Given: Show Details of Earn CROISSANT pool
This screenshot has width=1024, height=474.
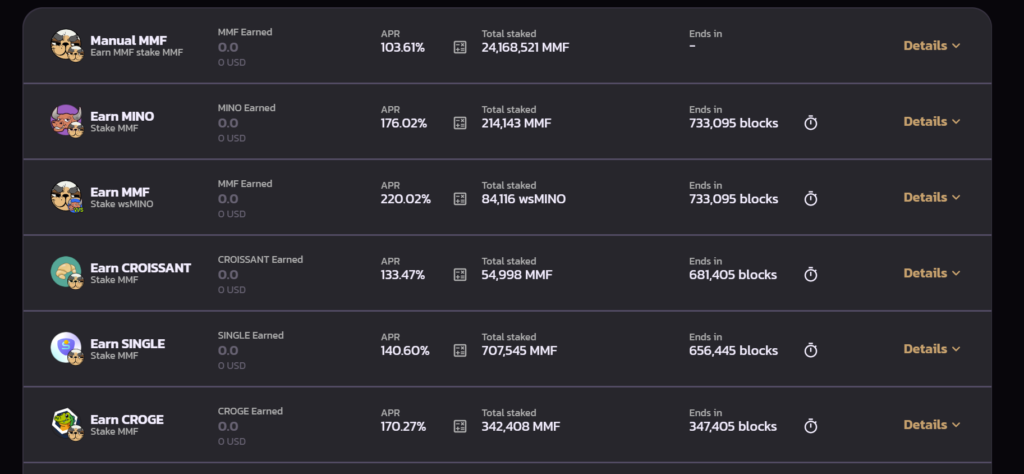Looking at the screenshot, I should click(931, 273).
